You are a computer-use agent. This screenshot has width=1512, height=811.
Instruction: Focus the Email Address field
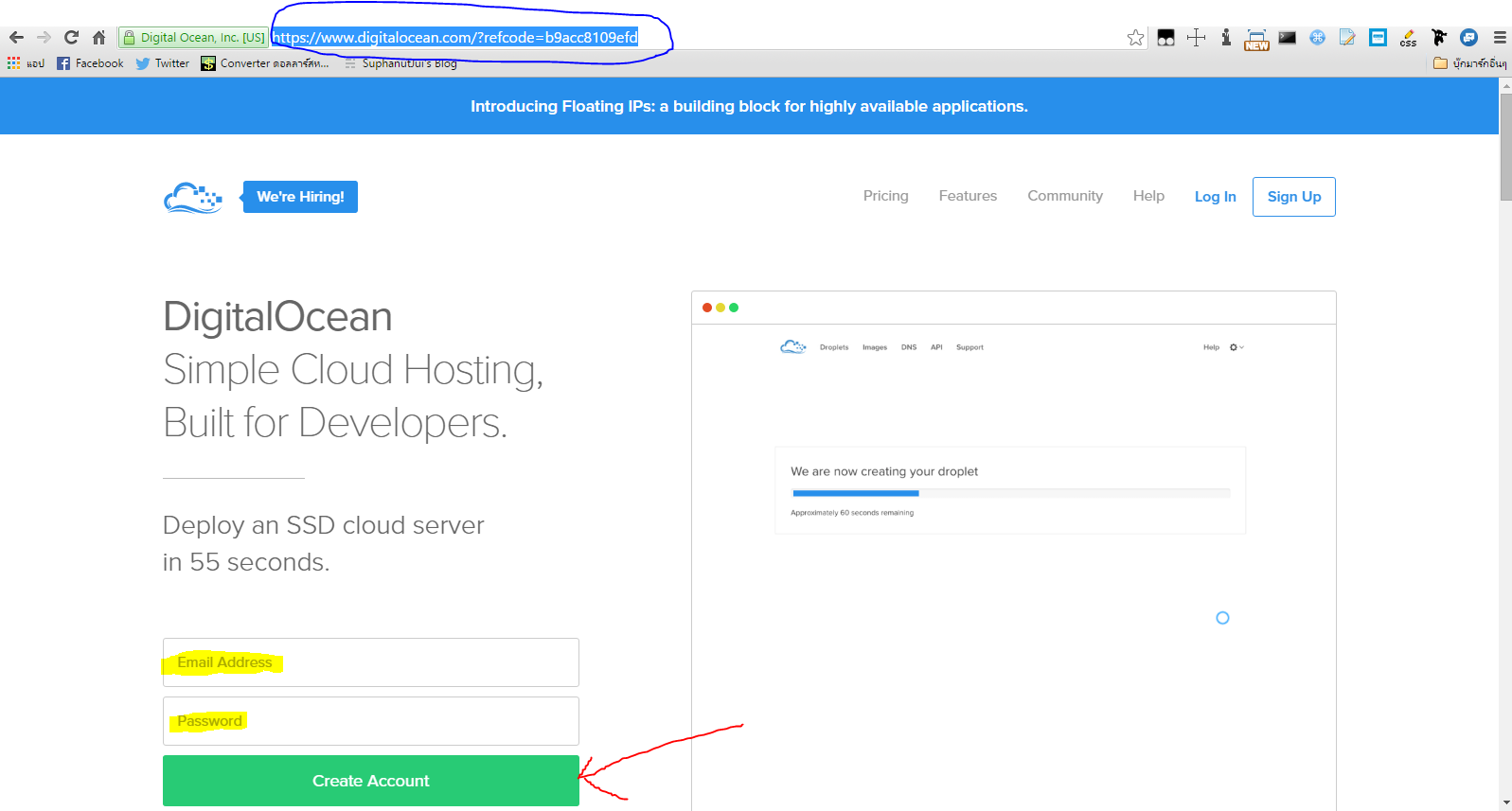tap(371, 662)
